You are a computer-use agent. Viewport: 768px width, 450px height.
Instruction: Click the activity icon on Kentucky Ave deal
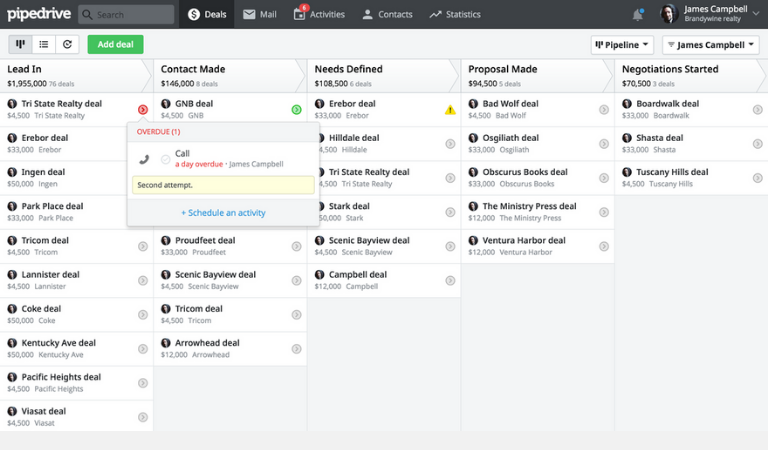pyautogui.click(x=143, y=349)
